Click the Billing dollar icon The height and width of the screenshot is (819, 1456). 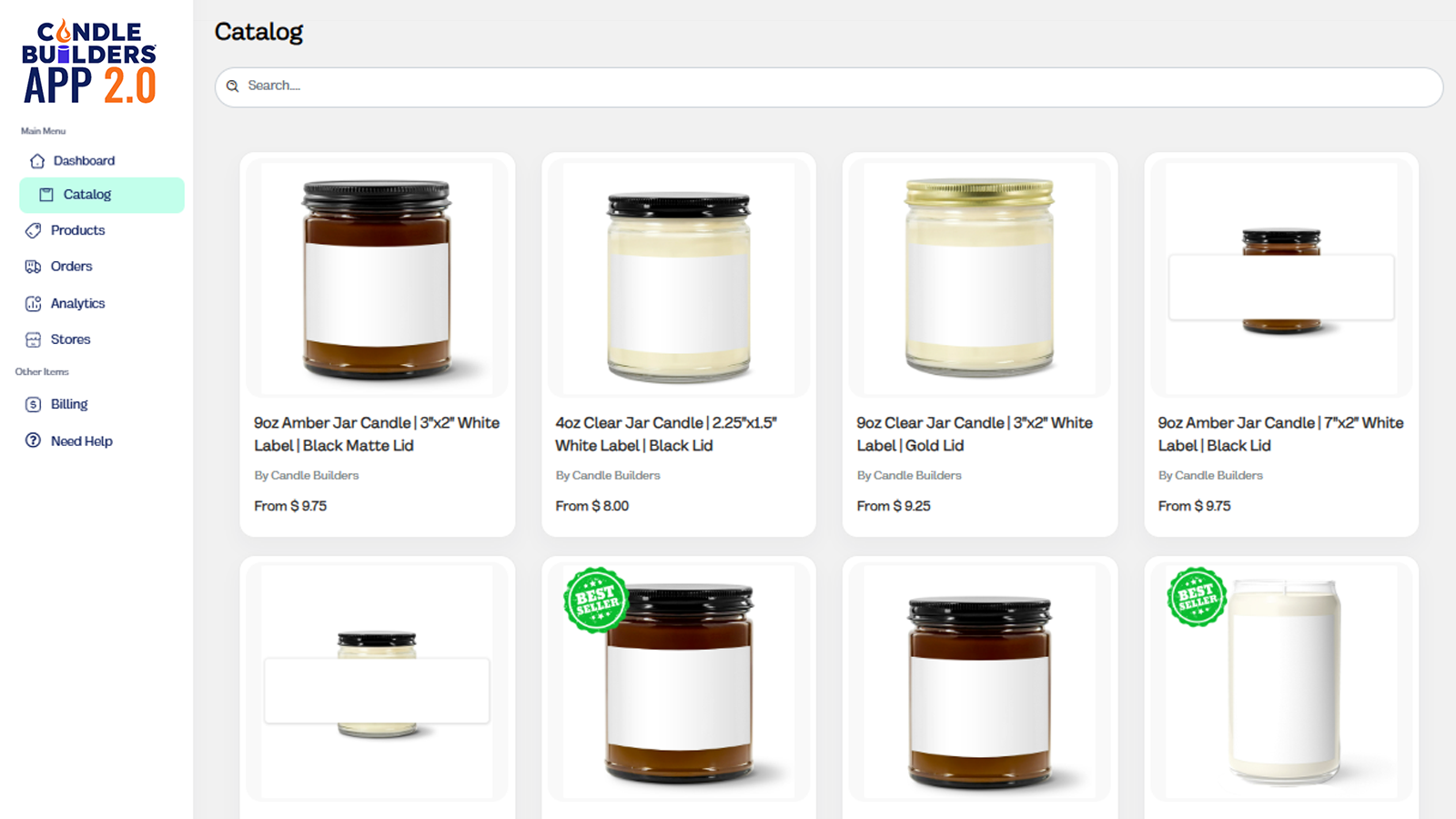[x=34, y=404]
